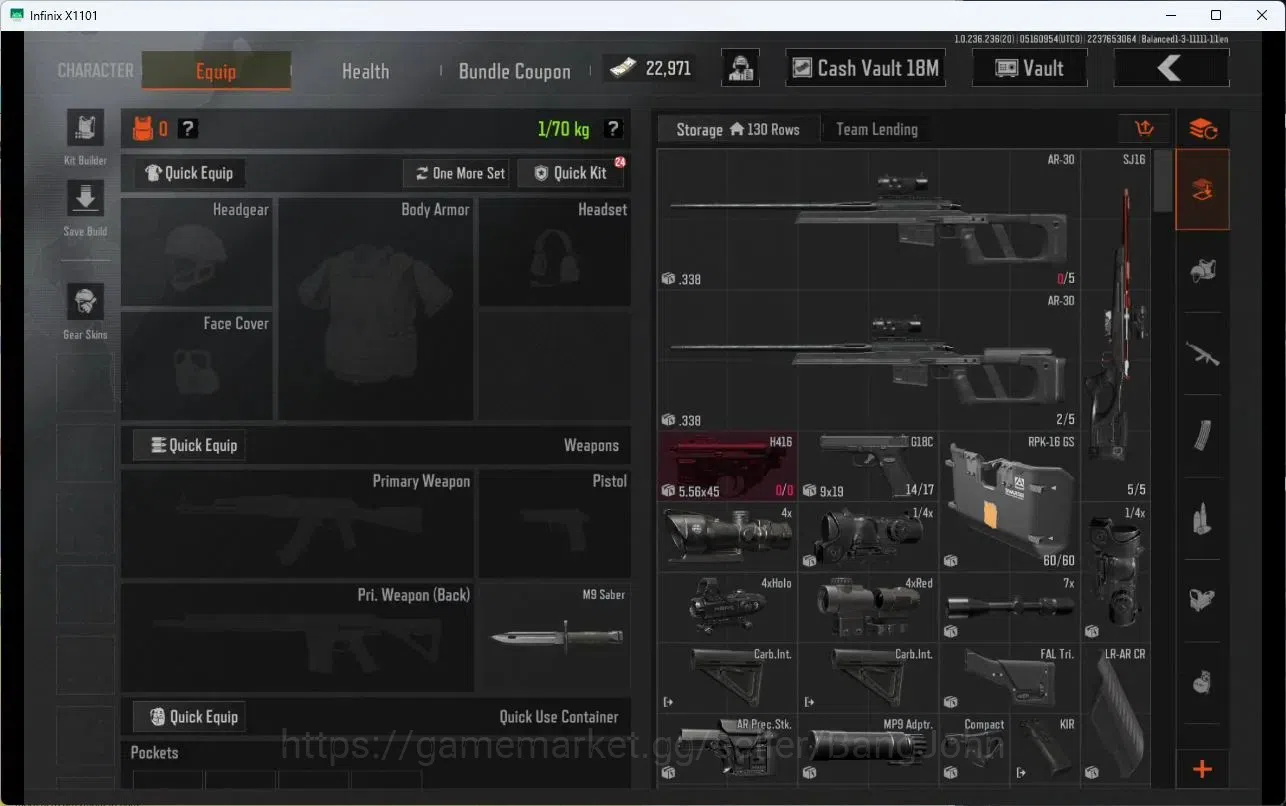Screen dimensions: 1286x806
Task: Open the Vault
Action: tap(1029, 68)
